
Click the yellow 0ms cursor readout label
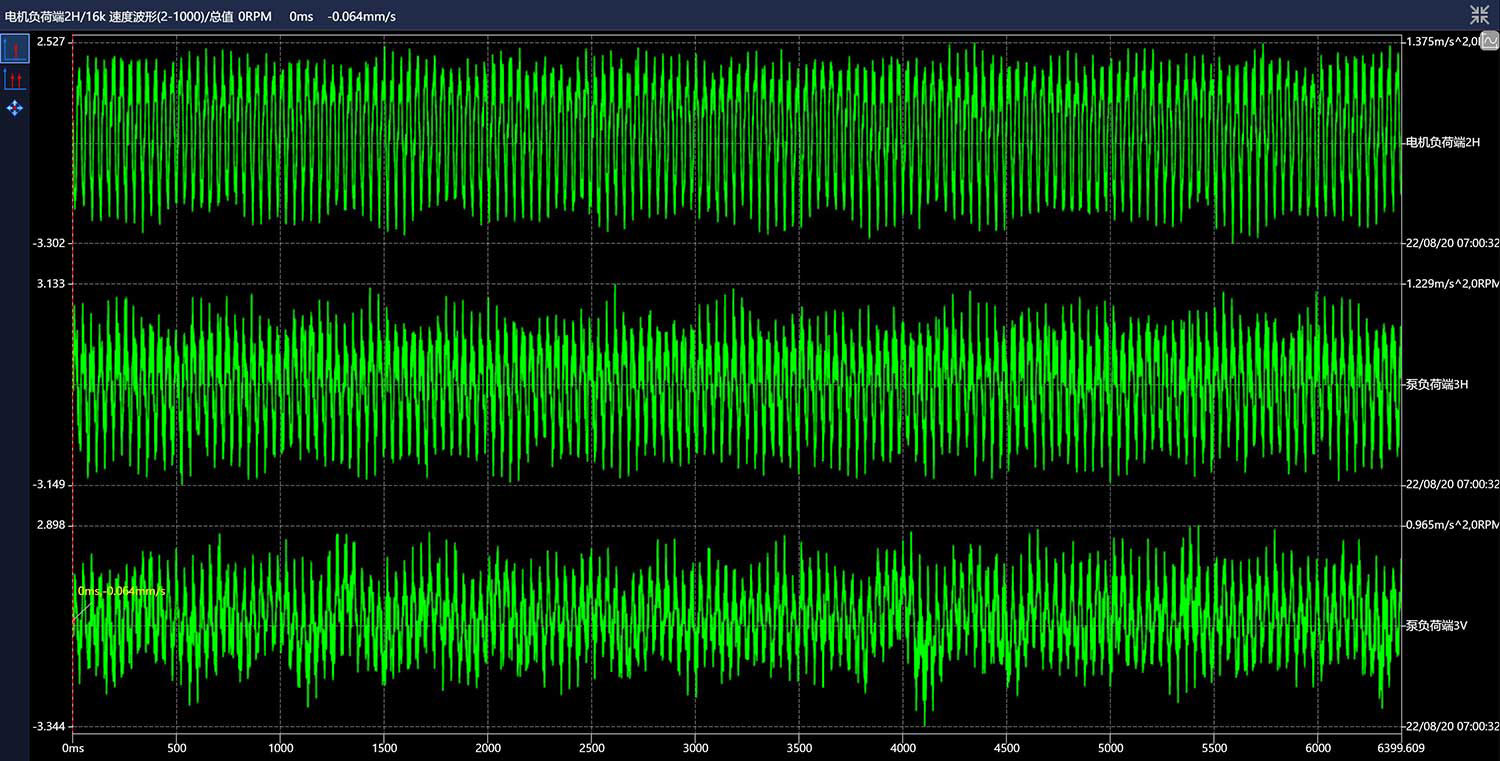[120, 591]
